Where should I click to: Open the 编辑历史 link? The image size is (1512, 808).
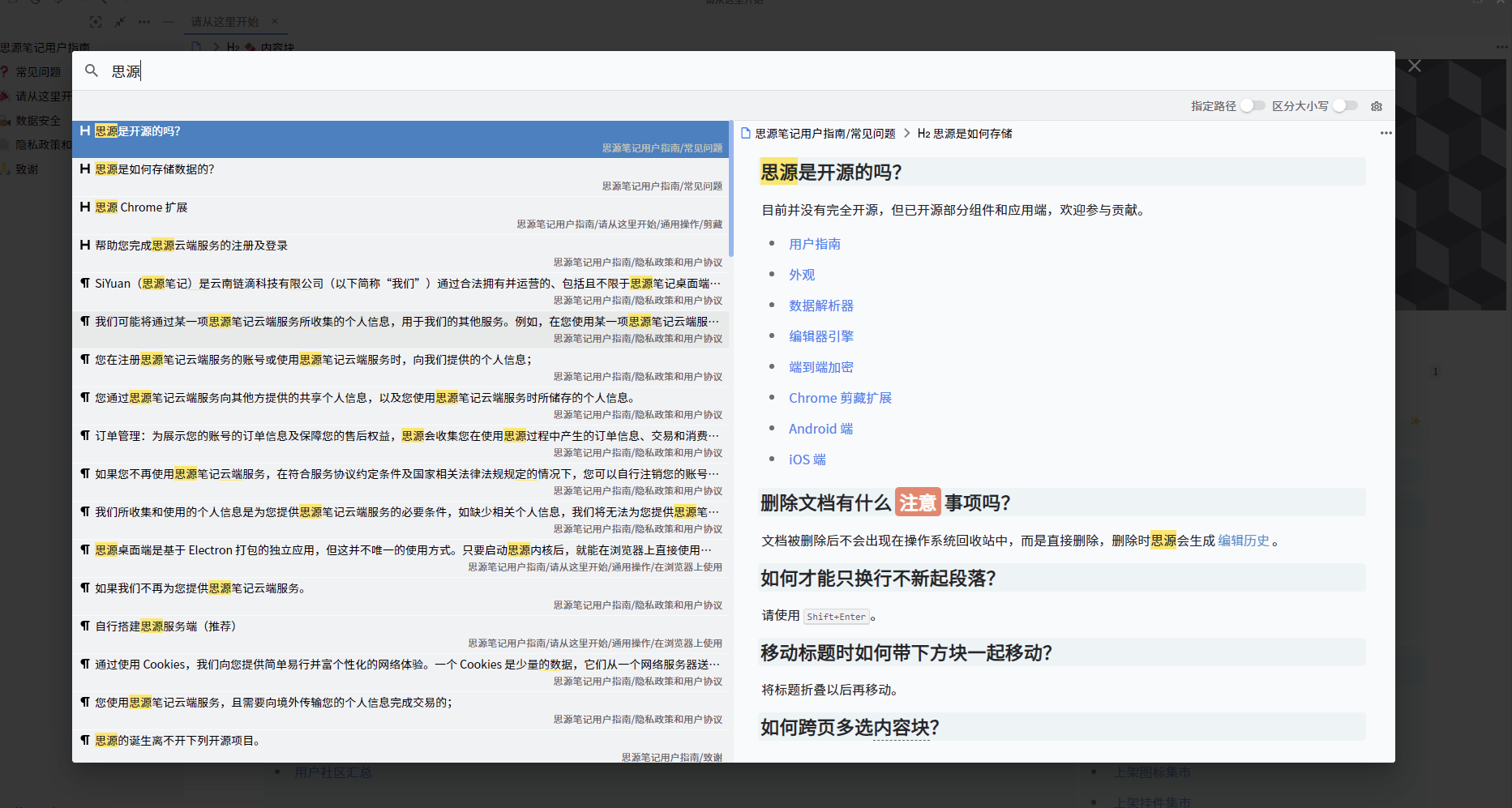pos(1243,540)
